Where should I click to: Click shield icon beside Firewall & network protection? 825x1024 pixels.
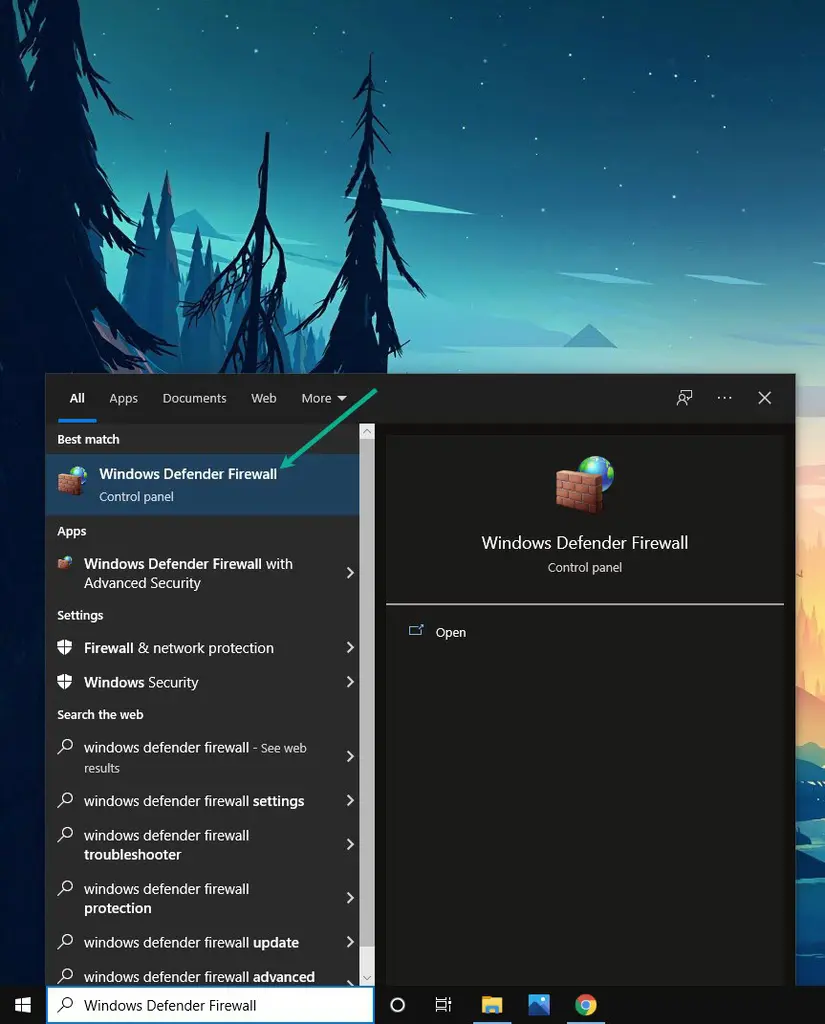[x=65, y=647]
